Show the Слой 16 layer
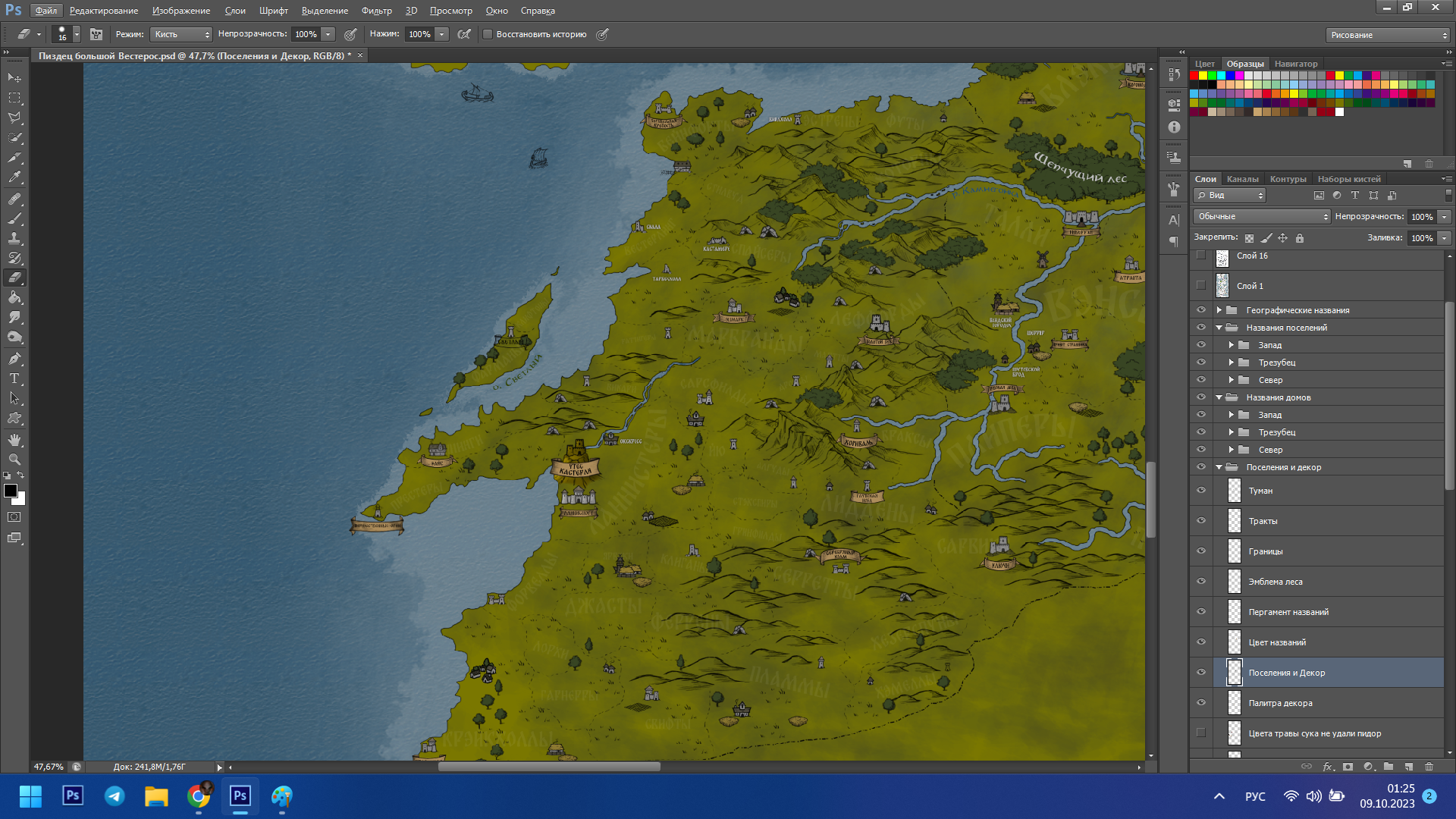The image size is (1456, 819). click(x=1200, y=256)
